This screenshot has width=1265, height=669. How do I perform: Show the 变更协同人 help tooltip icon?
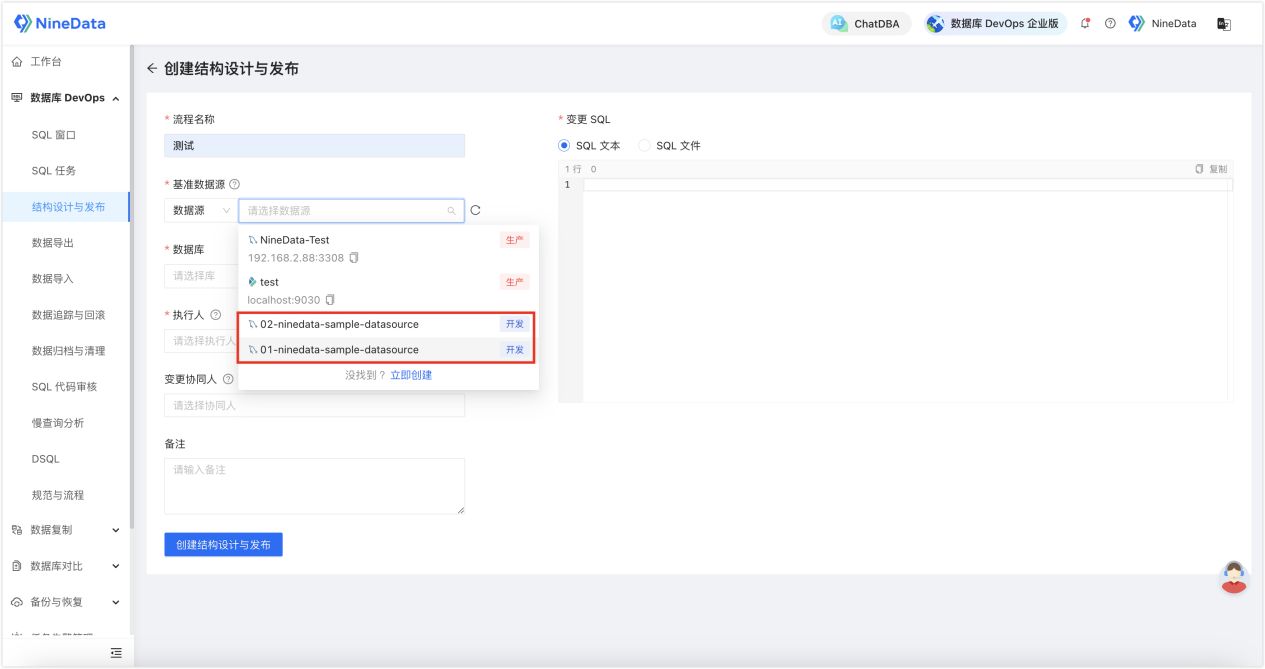pos(228,380)
